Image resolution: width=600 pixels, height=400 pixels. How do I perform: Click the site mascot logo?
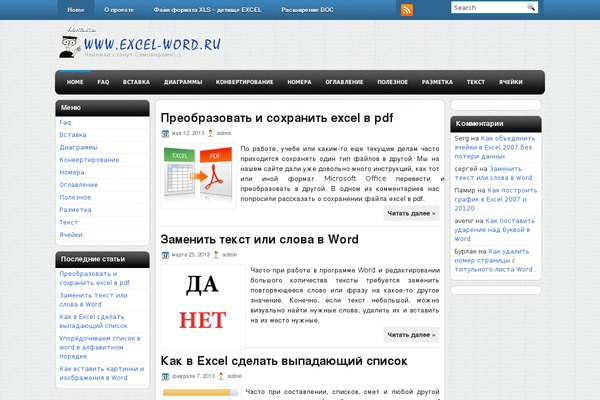tap(70, 46)
